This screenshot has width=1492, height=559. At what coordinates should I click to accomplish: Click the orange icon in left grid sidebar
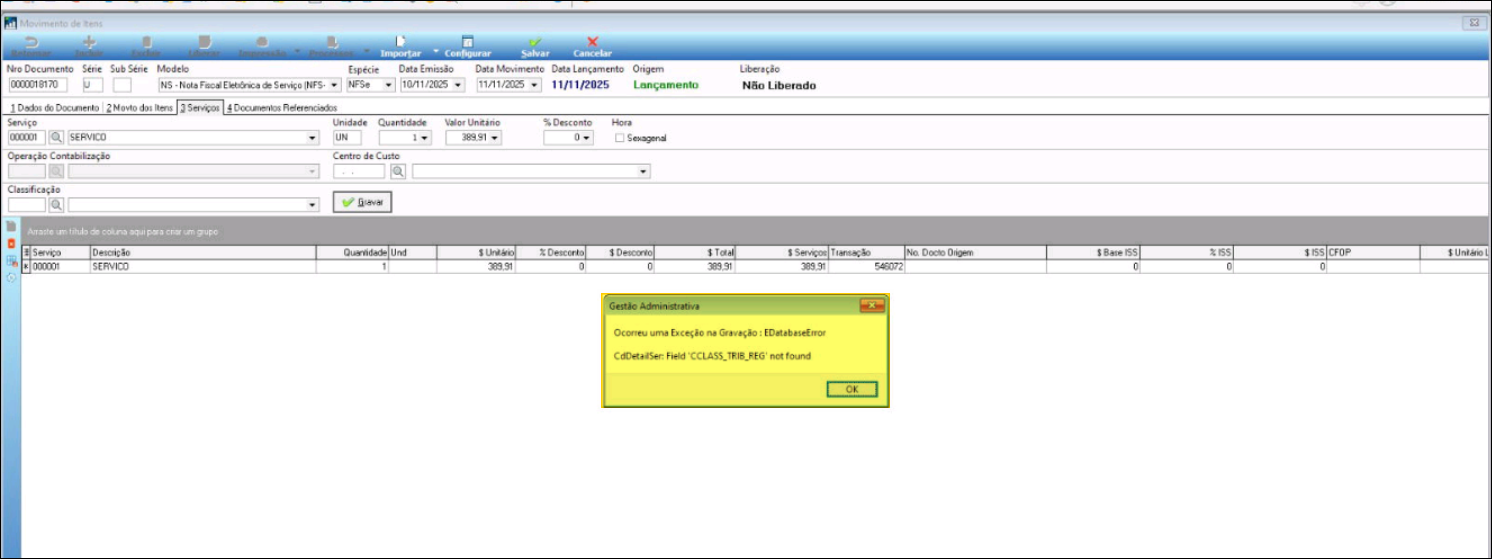[11, 243]
